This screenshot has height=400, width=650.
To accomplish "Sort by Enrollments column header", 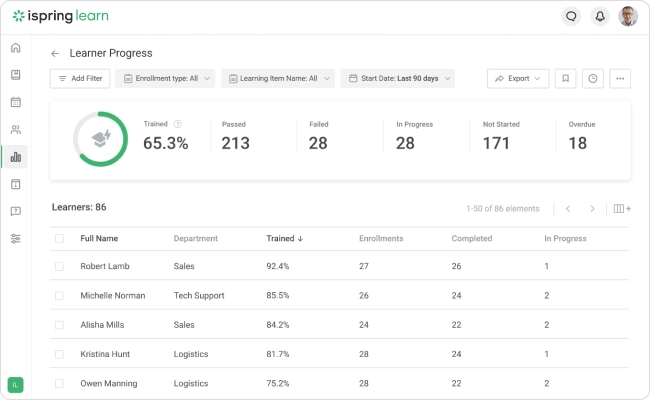I will point(381,238).
